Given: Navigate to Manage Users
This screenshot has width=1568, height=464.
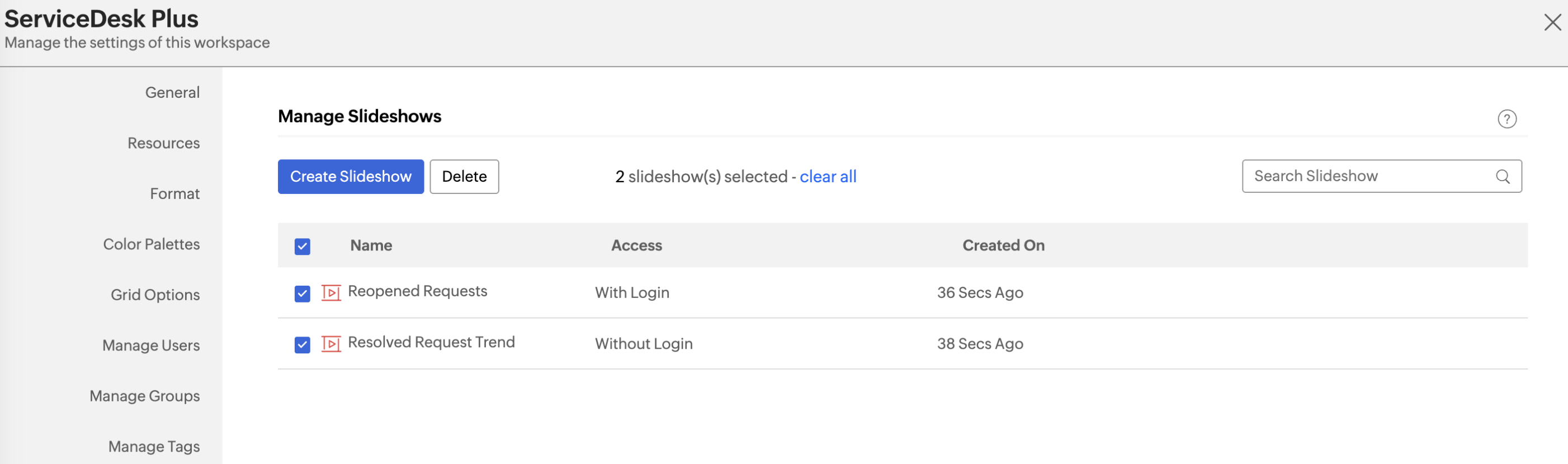Looking at the screenshot, I should [151, 345].
